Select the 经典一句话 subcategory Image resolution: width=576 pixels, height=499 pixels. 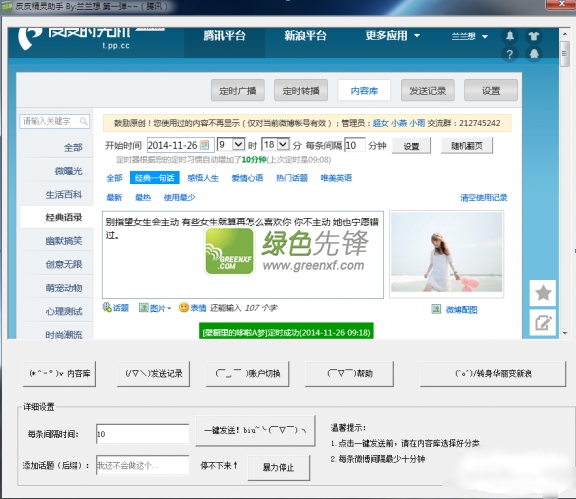point(155,178)
